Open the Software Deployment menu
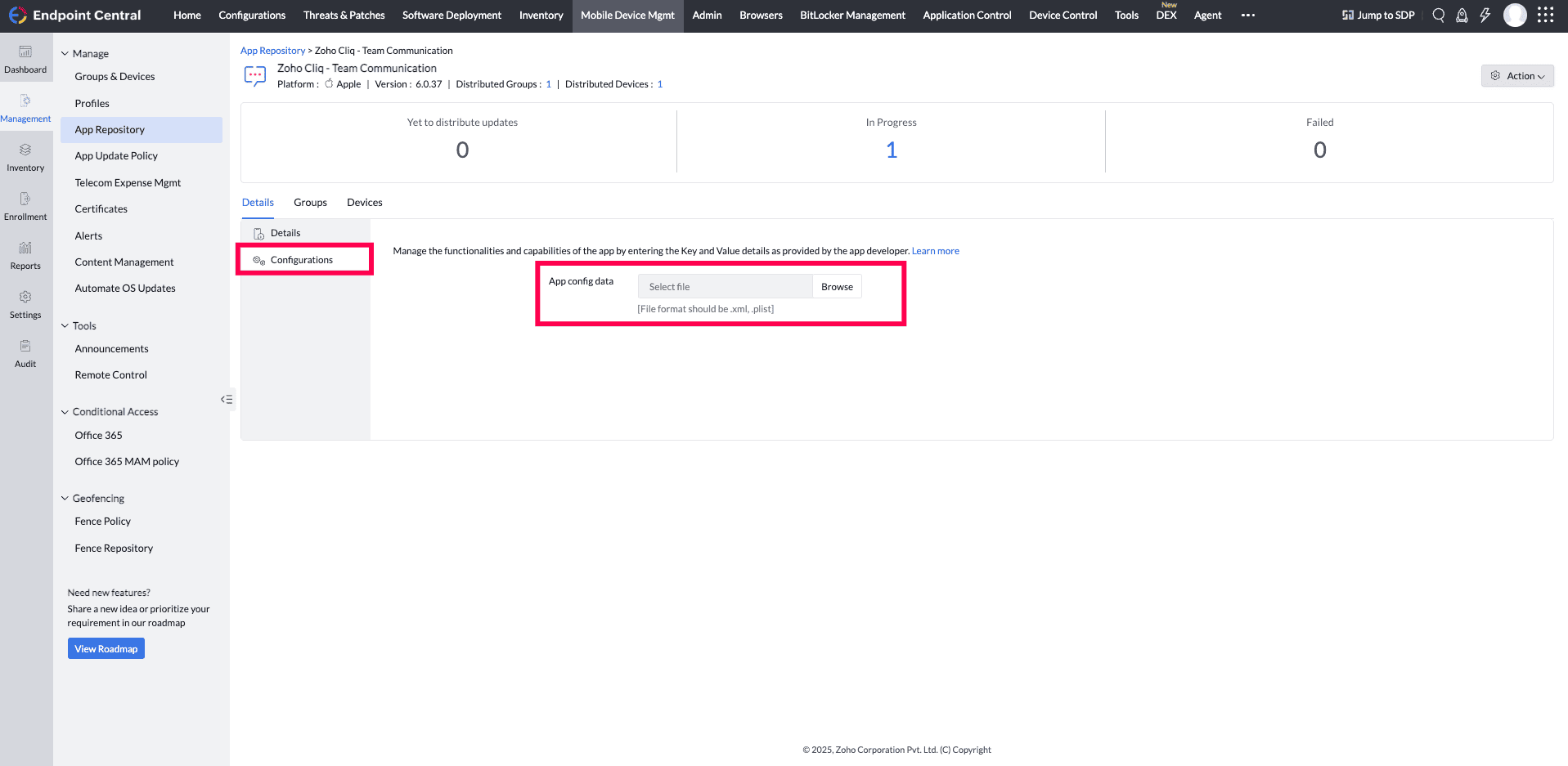Viewport: 1568px width, 766px height. 452,16
